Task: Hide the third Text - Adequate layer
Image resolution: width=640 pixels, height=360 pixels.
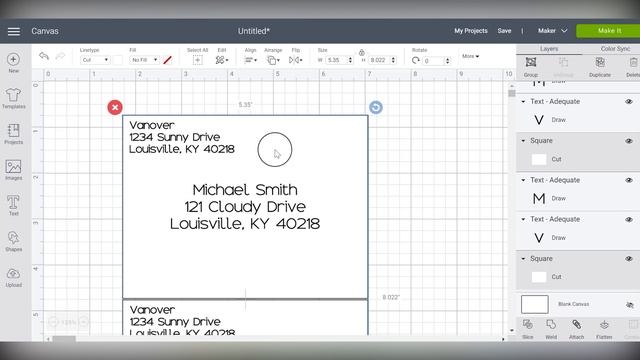Action: coord(629,220)
